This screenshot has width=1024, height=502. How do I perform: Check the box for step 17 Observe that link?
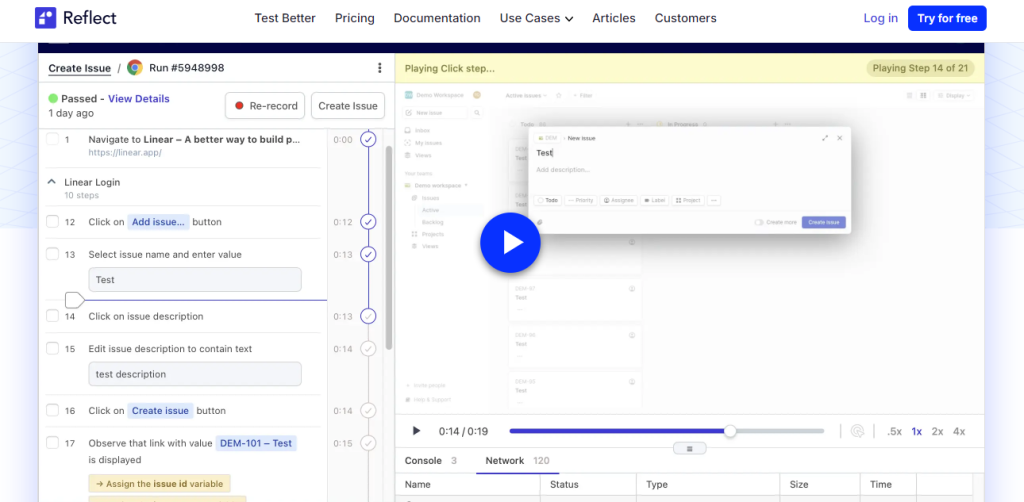[x=52, y=443]
